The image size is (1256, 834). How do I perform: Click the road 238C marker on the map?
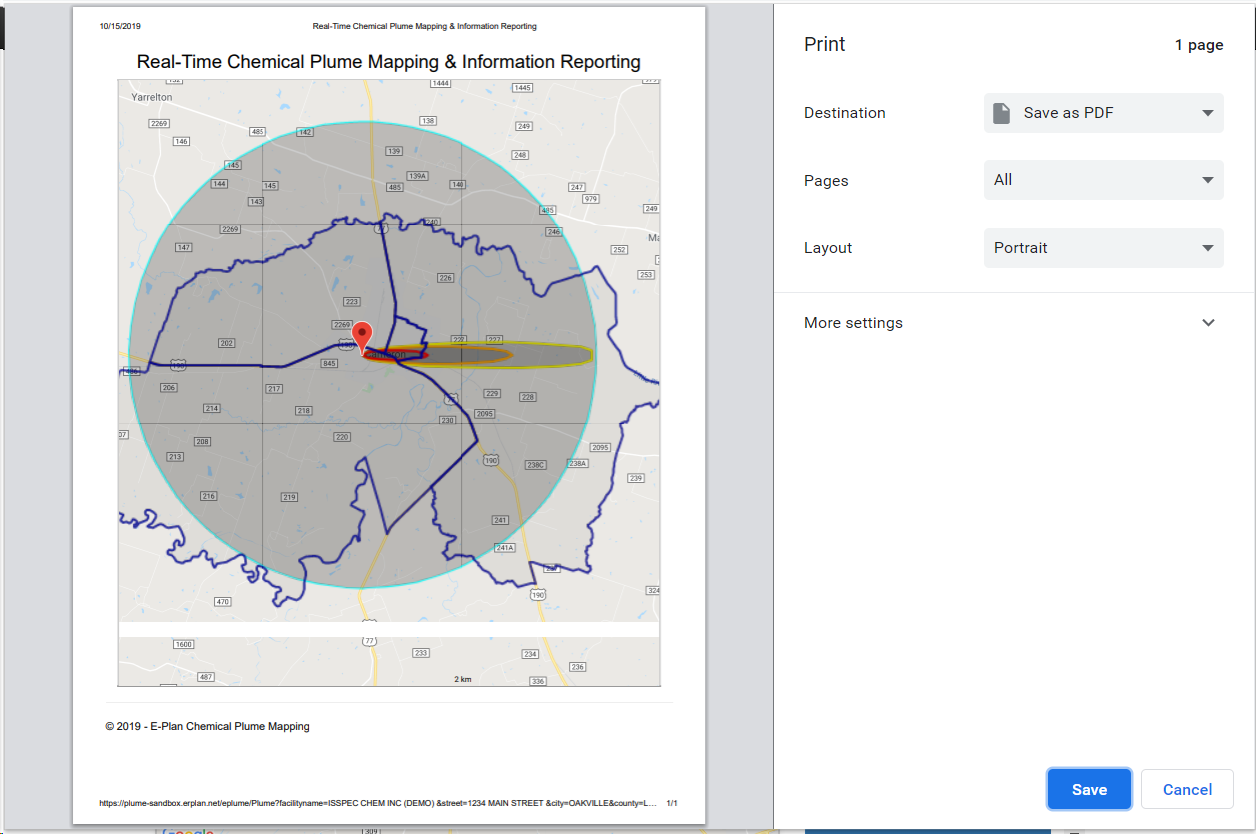point(536,464)
